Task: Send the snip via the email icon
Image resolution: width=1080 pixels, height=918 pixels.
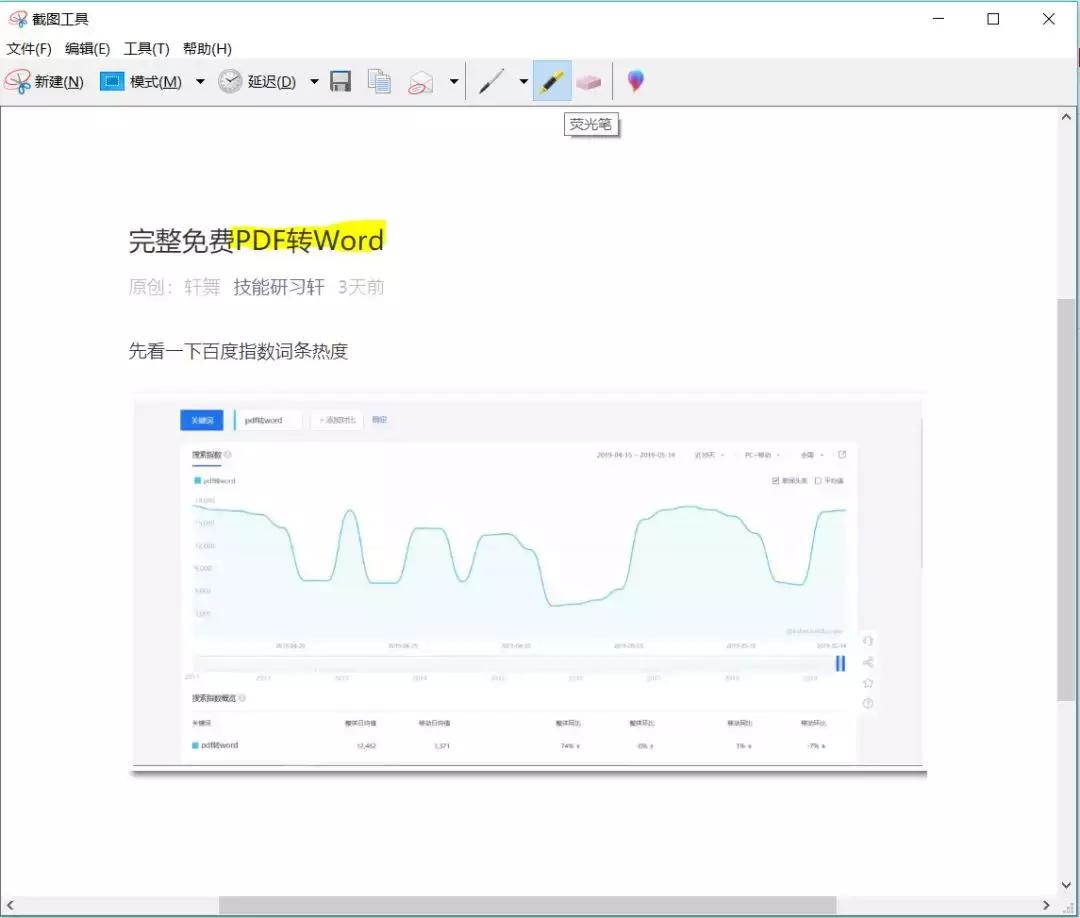Action: 422,81
